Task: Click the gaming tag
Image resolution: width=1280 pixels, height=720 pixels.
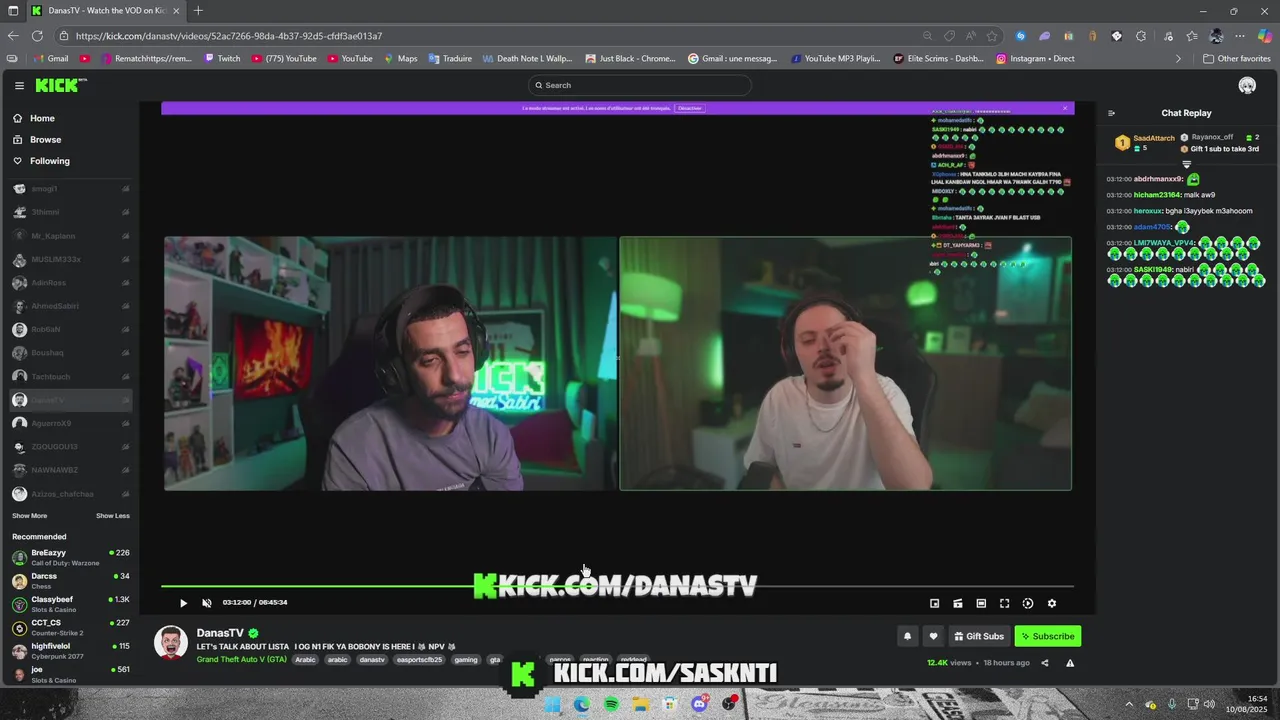Action: point(466,660)
